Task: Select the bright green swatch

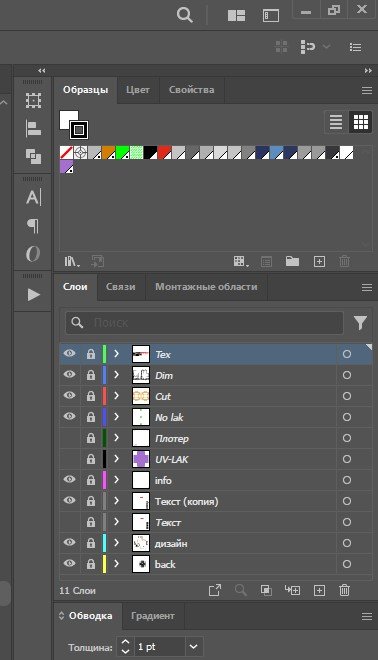Action: (x=122, y=152)
